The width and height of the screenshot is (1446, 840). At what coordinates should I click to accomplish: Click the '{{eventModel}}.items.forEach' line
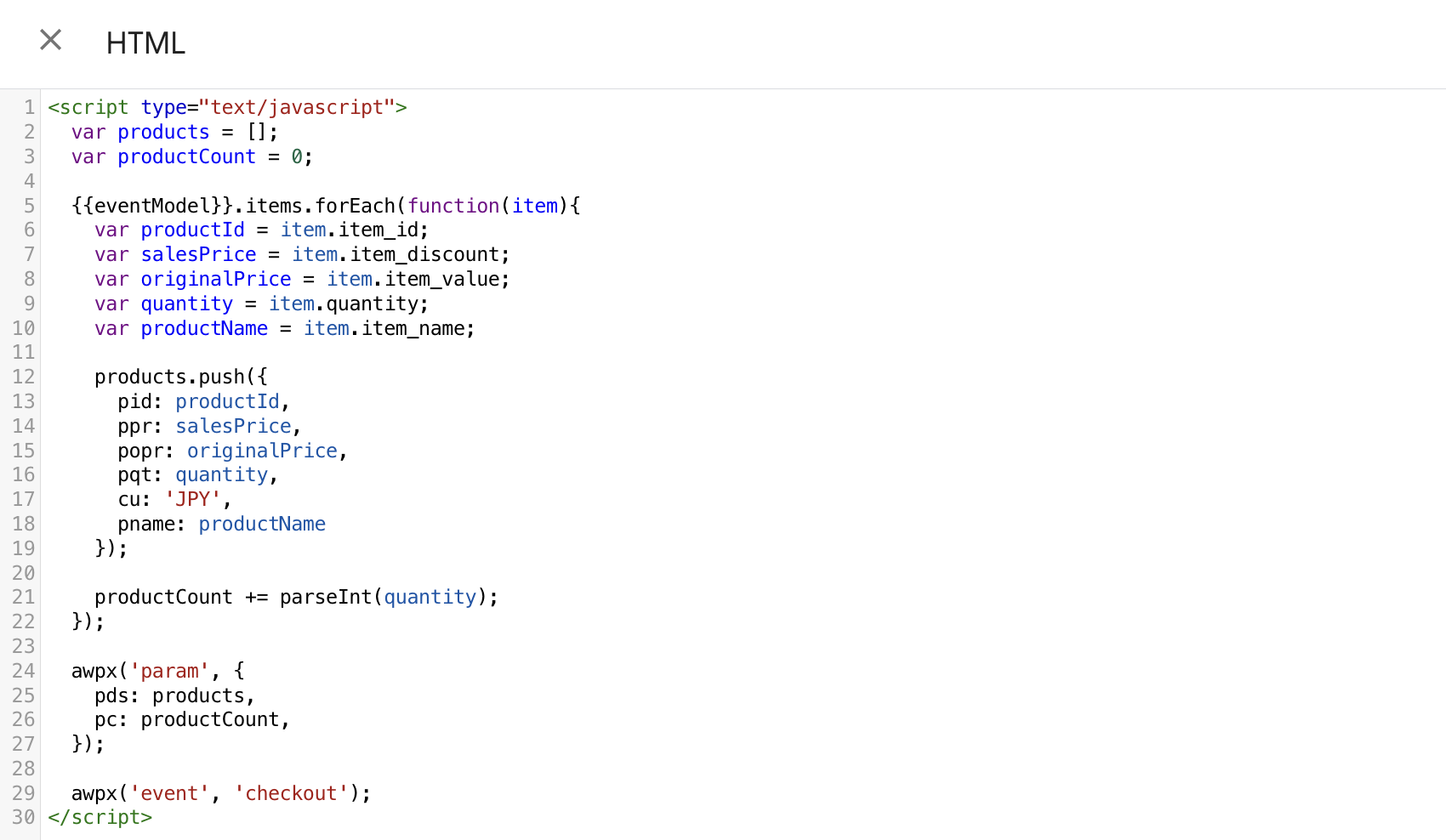pyautogui.click(x=326, y=206)
